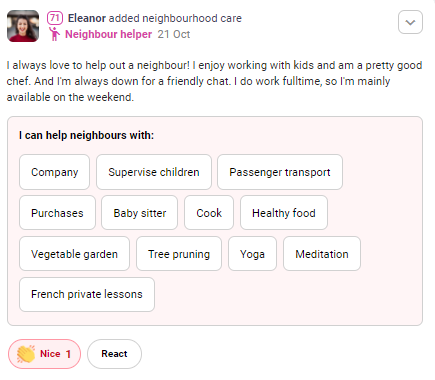Select the Supervise children tag
The width and height of the screenshot is (435, 380).
154,172
